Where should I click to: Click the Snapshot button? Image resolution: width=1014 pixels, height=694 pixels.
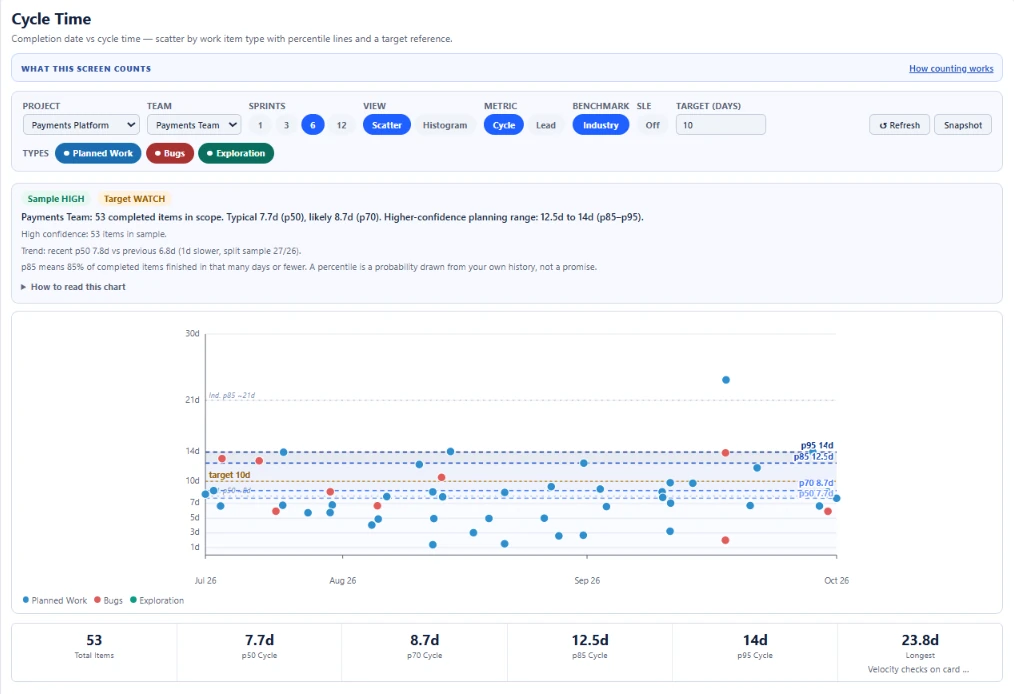963,125
